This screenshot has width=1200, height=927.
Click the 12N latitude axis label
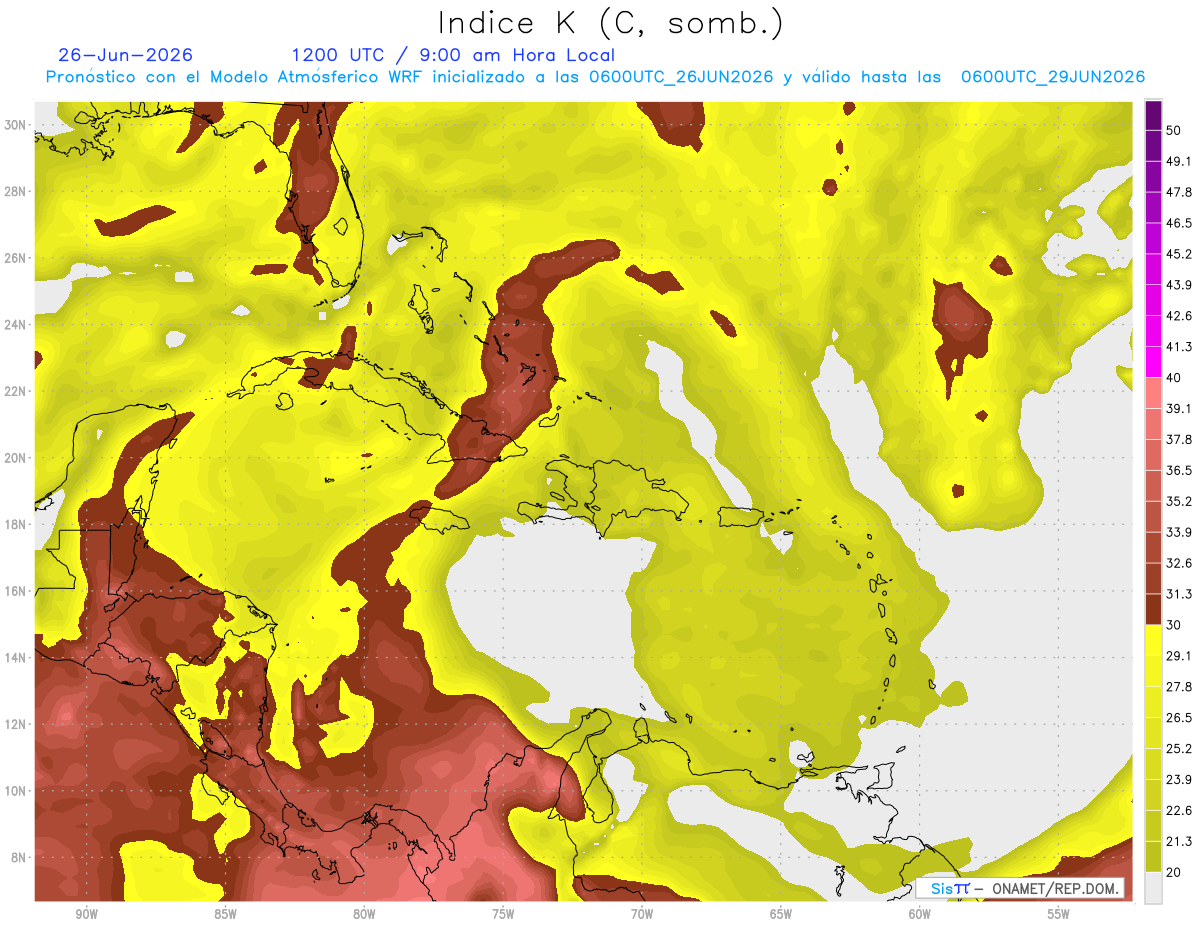pyautogui.click(x=16, y=724)
